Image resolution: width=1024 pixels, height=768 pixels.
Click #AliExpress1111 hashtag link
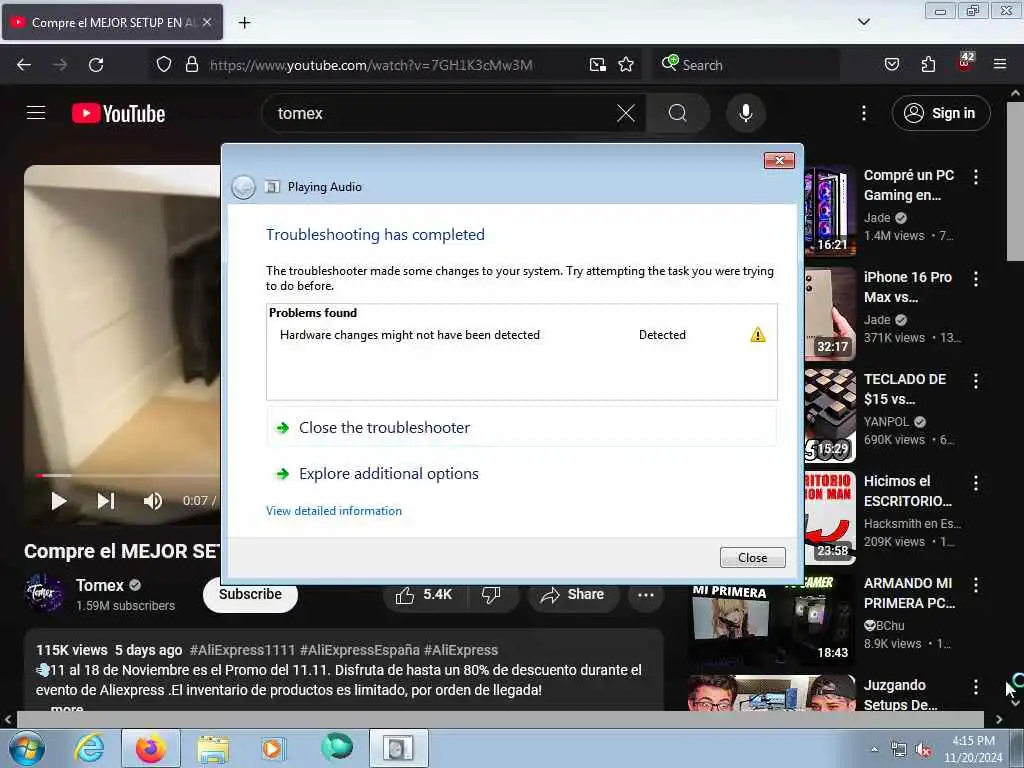point(242,650)
